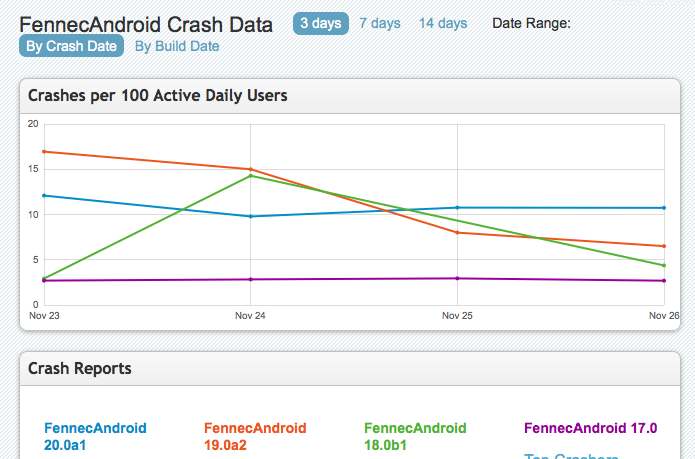Click the blue line's Nov 25 data point
This screenshot has height=459, width=695.
pos(457,208)
